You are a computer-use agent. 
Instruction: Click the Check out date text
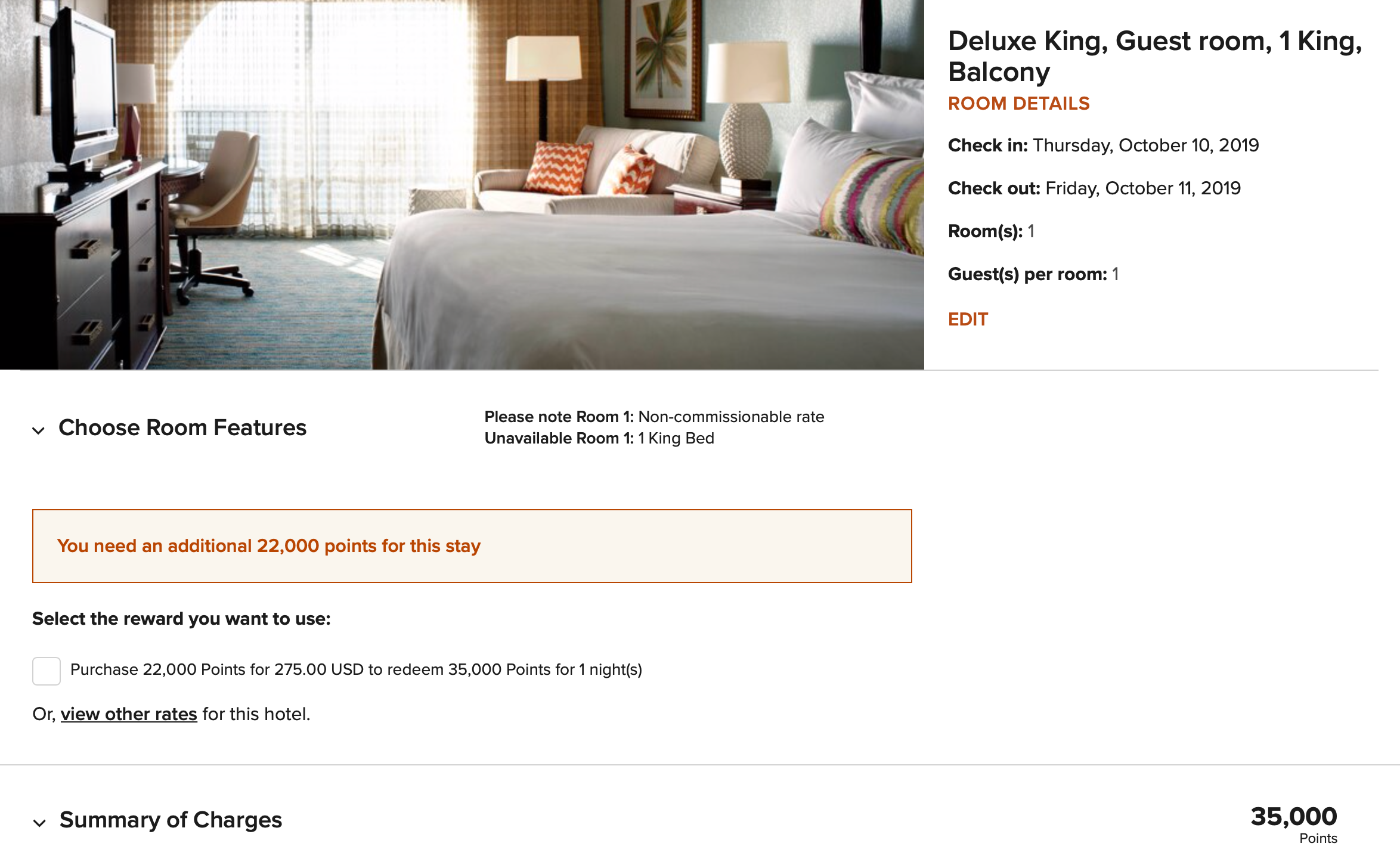(1094, 188)
